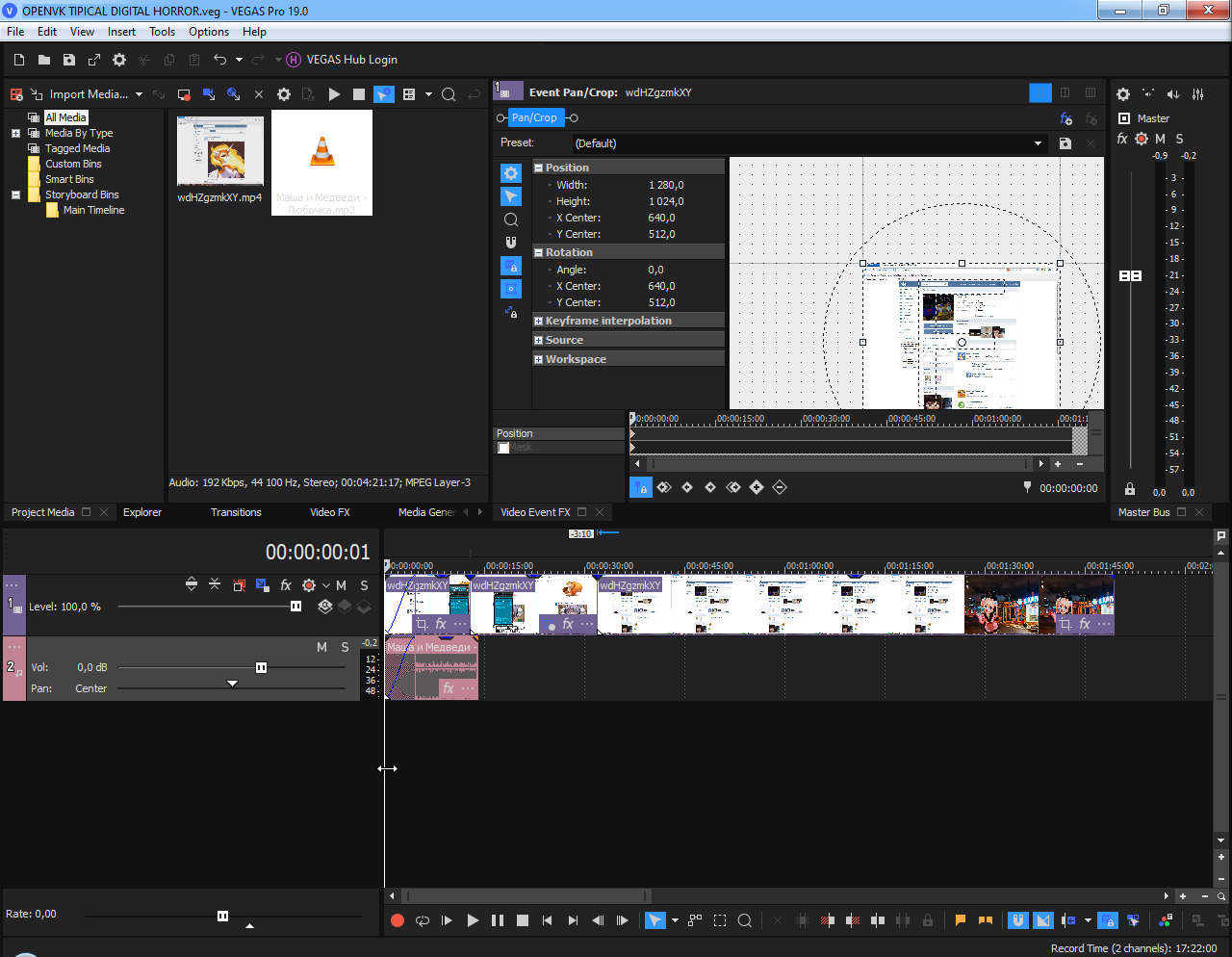Toggle the Mask checkbox in Pan/Crop
Viewport: 1232px width, 957px height.
[503, 448]
